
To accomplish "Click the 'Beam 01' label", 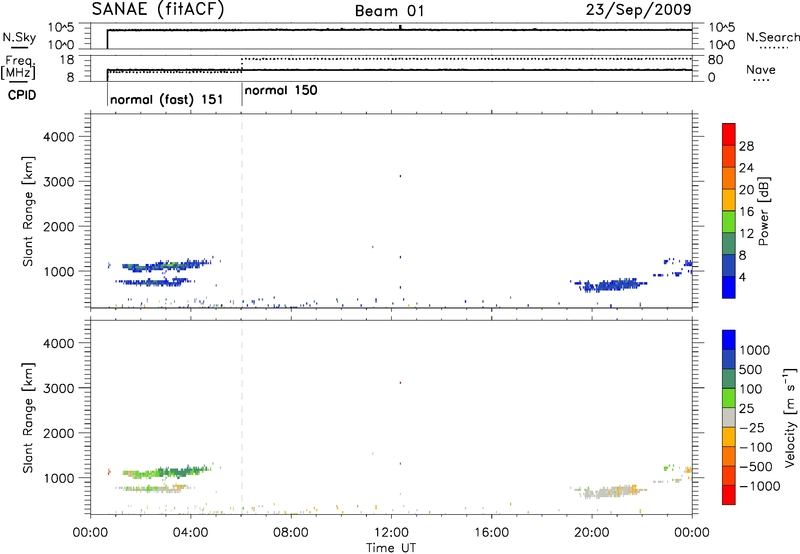I will pyautogui.click(x=389, y=11).
